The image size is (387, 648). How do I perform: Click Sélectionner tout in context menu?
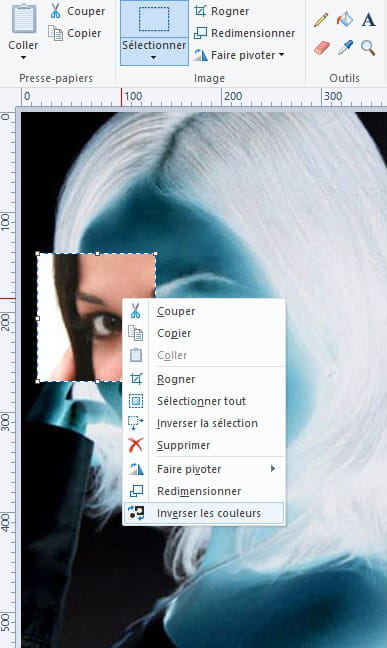pyautogui.click(x=203, y=401)
